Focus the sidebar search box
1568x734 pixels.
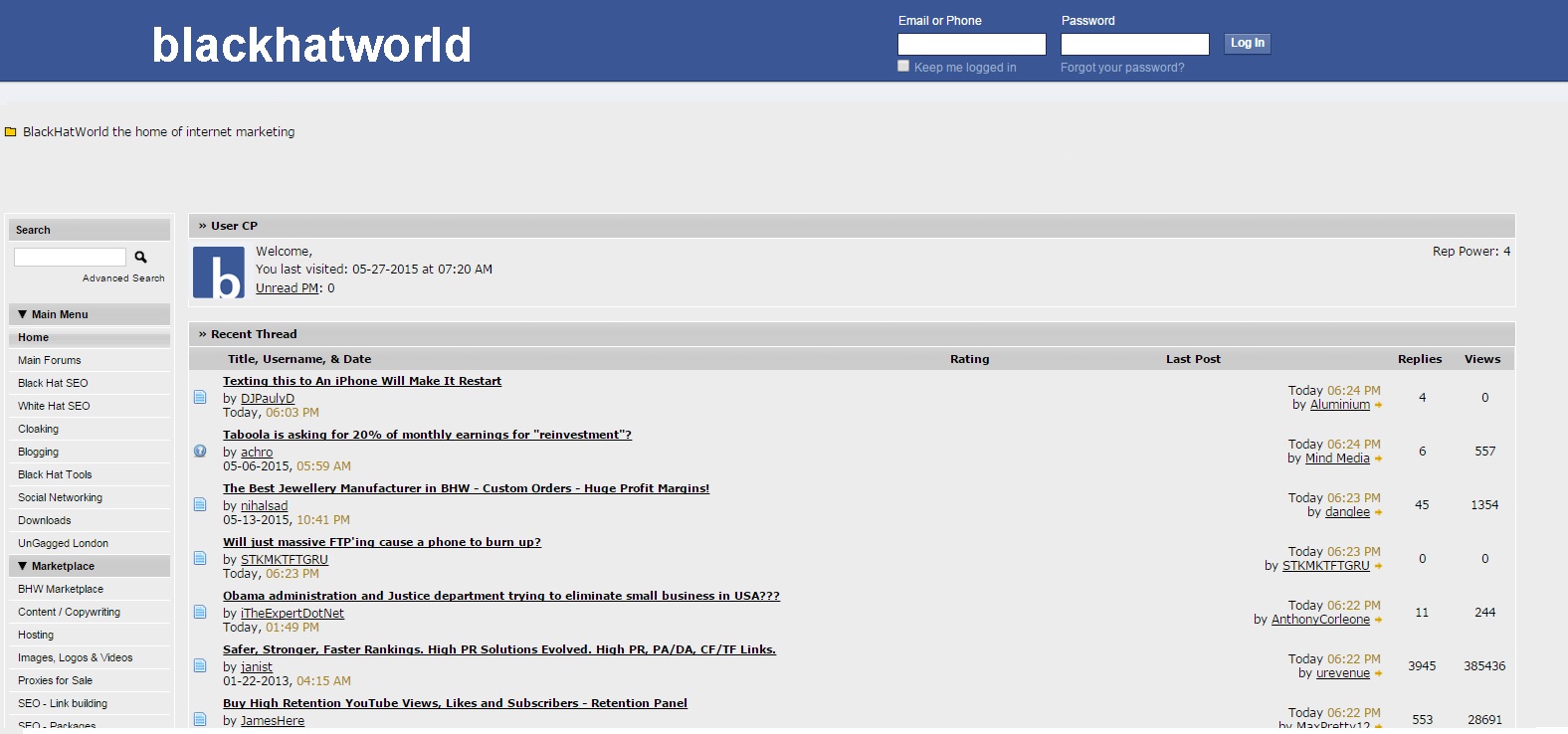[x=70, y=257]
